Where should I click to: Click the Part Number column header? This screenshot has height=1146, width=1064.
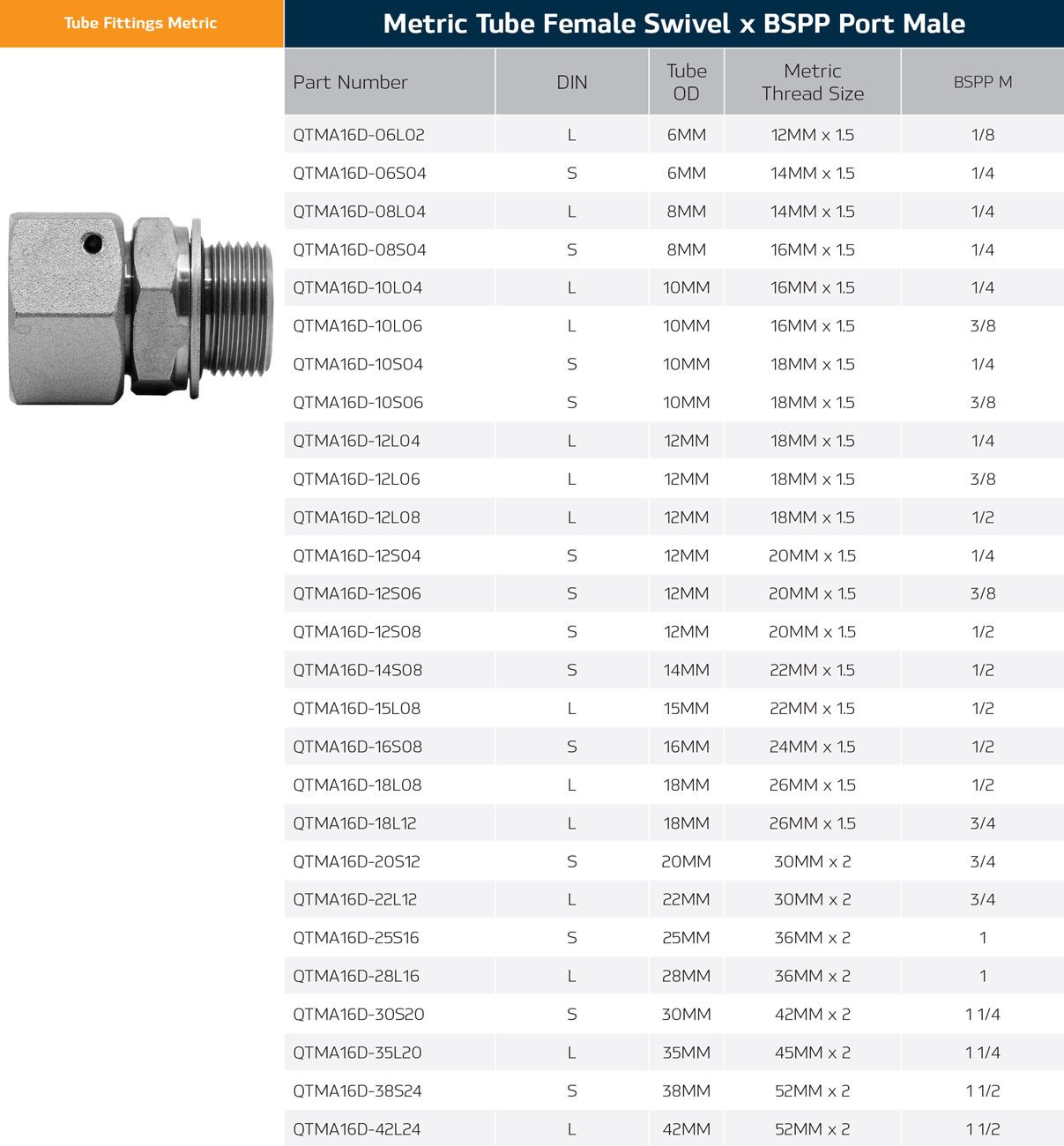pos(351,82)
